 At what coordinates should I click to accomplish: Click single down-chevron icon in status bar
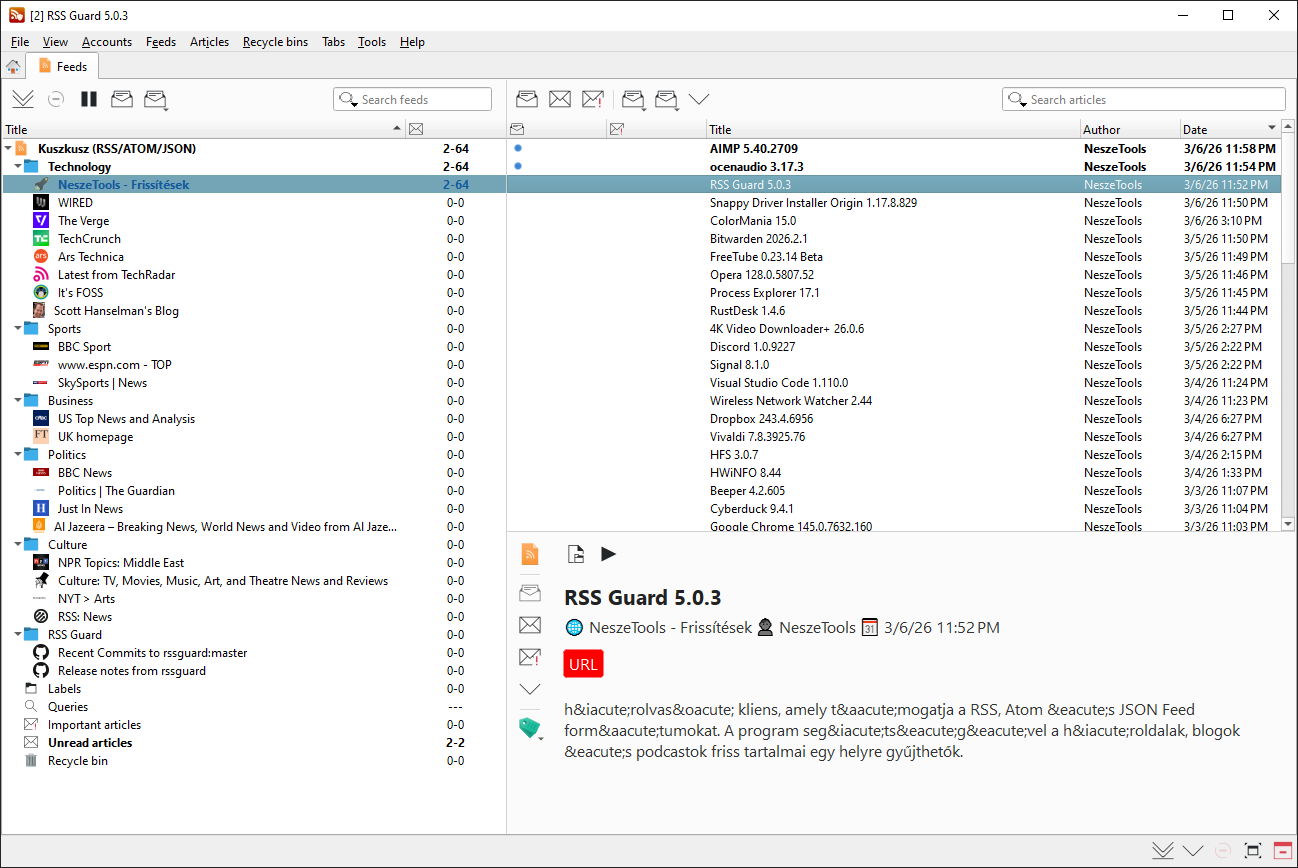(x=1192, y=851)
